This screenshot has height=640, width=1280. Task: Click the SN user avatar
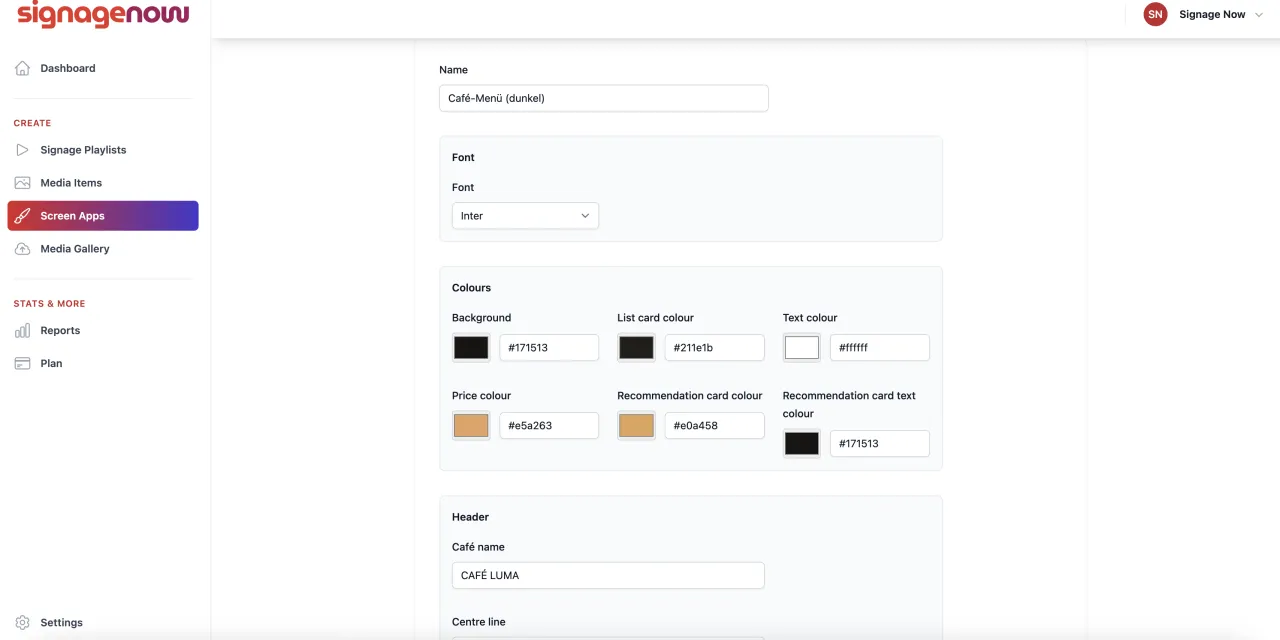point(1155,14)
